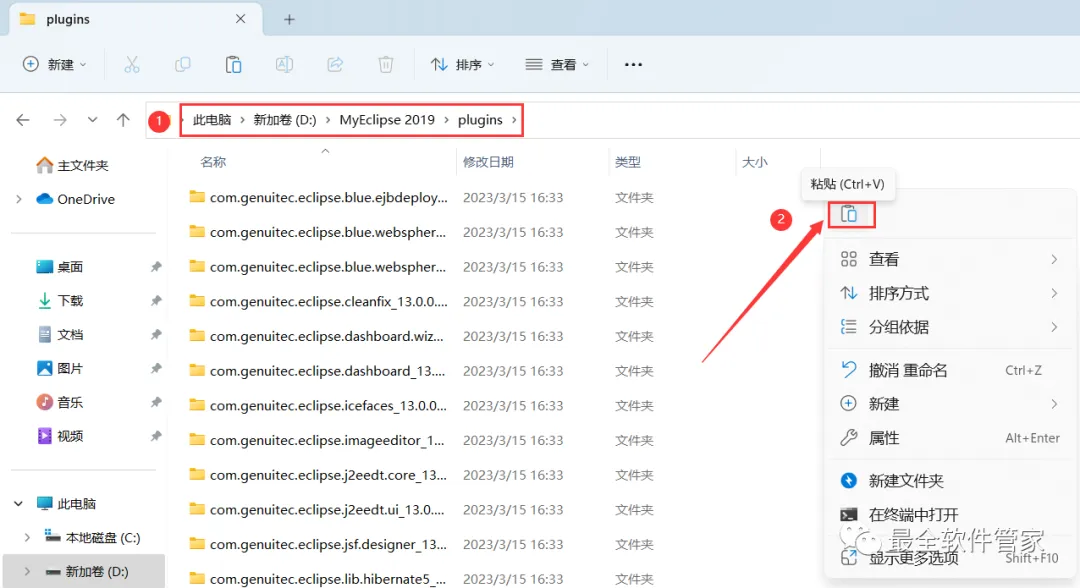
Task: Expand chevron after plugins in breadcrumb
Action: coord(514,120)
